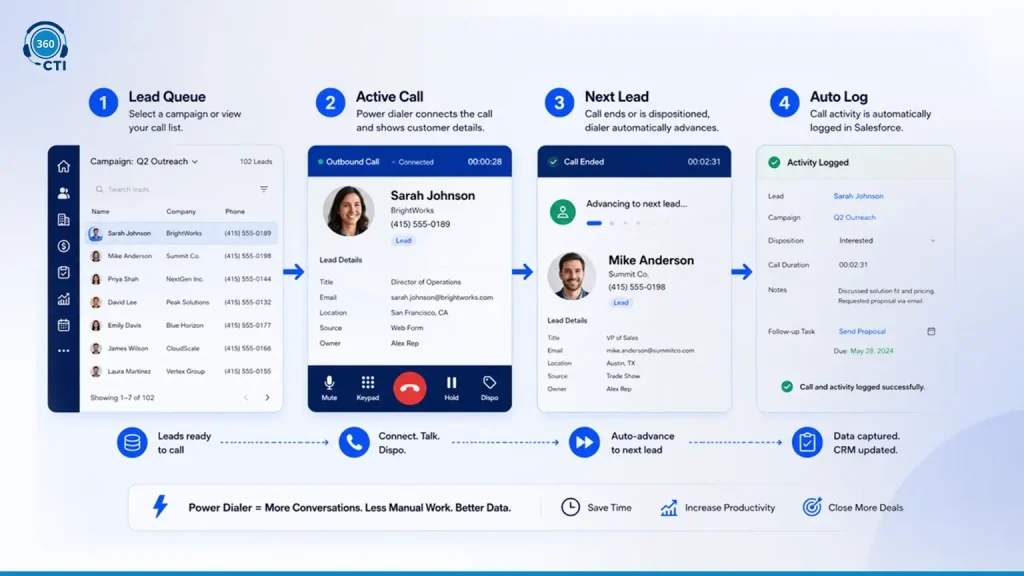Expand the Campaign Q2 Outreach dropdown
Screen dimensions: 1024x576
144,161
